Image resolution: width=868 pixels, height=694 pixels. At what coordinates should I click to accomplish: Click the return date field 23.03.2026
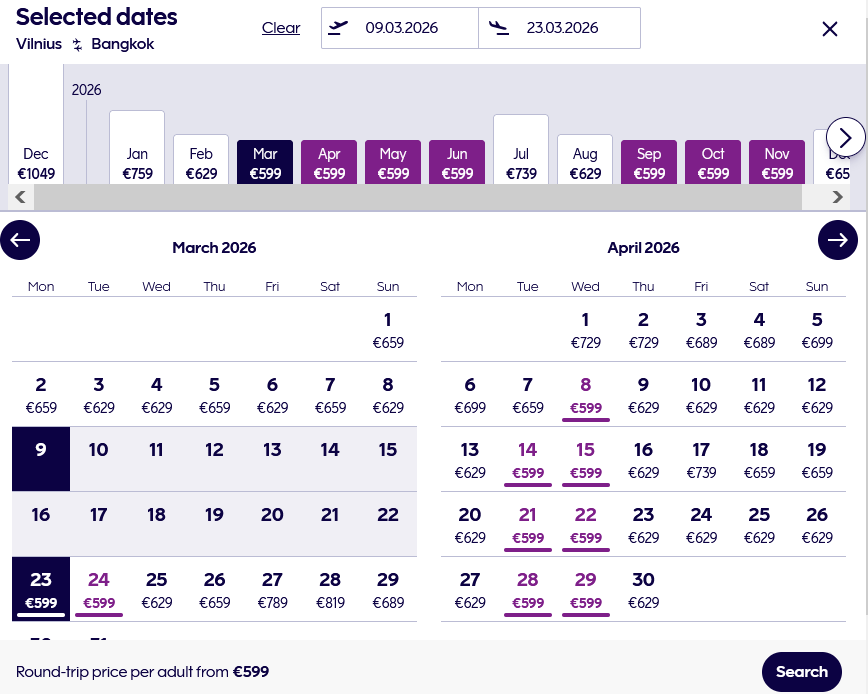tap(563, 28)
